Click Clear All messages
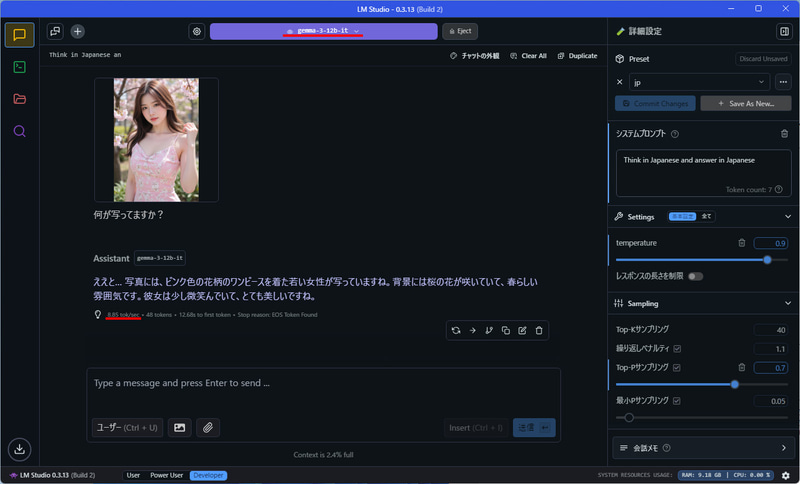The height and width of the screenshot is (484, 800). [529, 56]
